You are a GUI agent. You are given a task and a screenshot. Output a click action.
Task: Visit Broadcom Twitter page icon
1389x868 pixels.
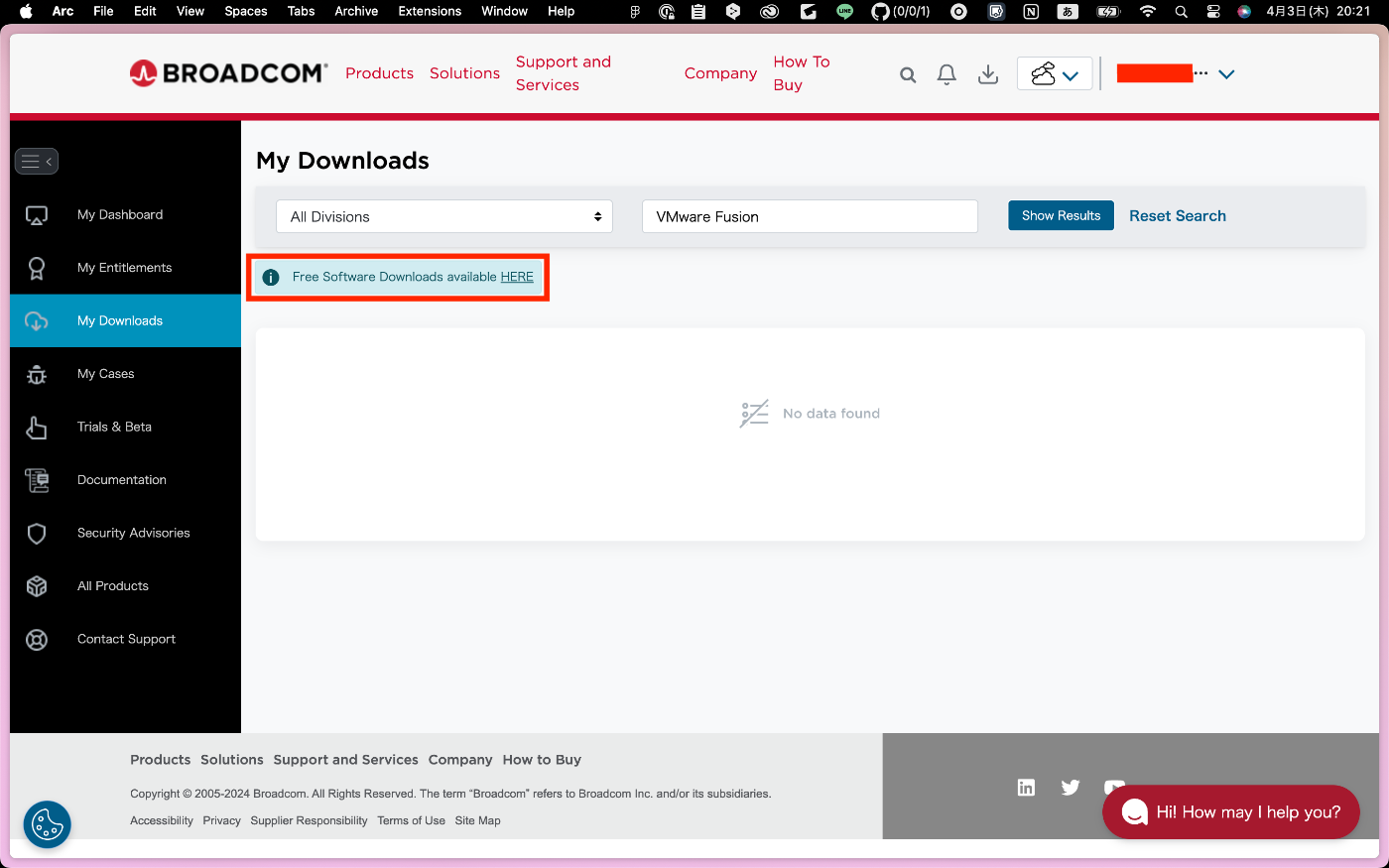click(1071, 788)
